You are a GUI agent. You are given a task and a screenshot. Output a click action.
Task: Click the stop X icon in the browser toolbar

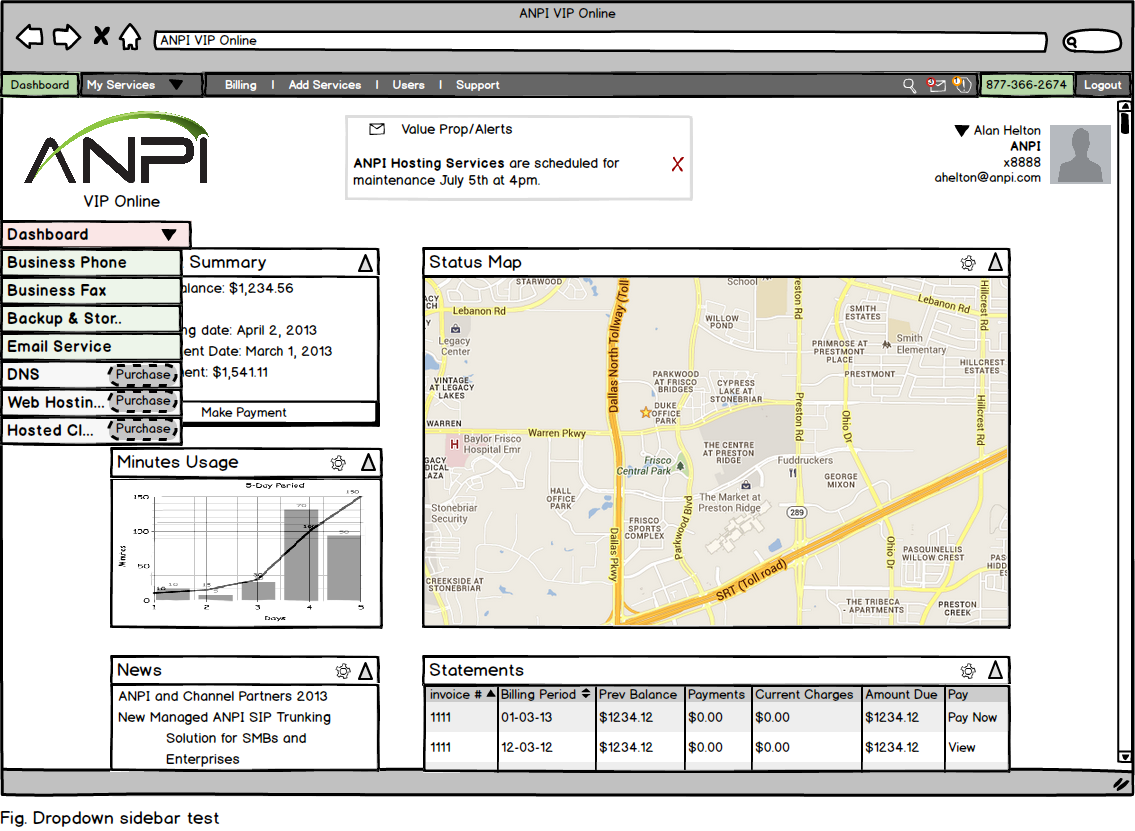coord(100,36)
